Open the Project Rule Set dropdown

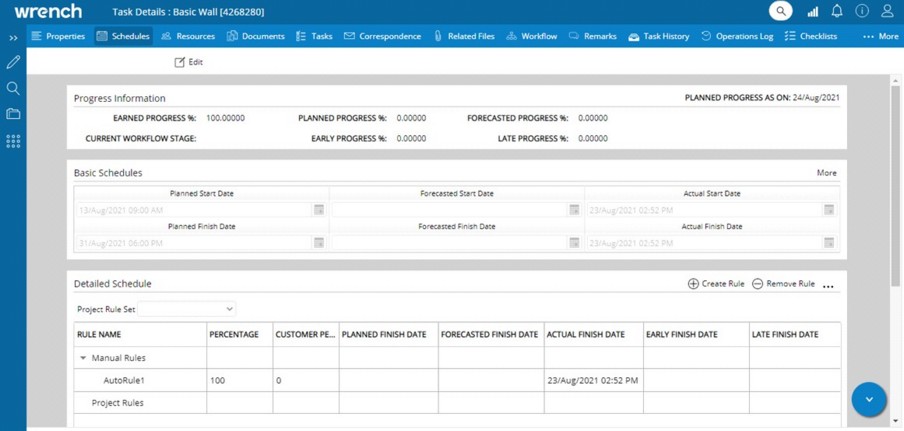(186, 309)
